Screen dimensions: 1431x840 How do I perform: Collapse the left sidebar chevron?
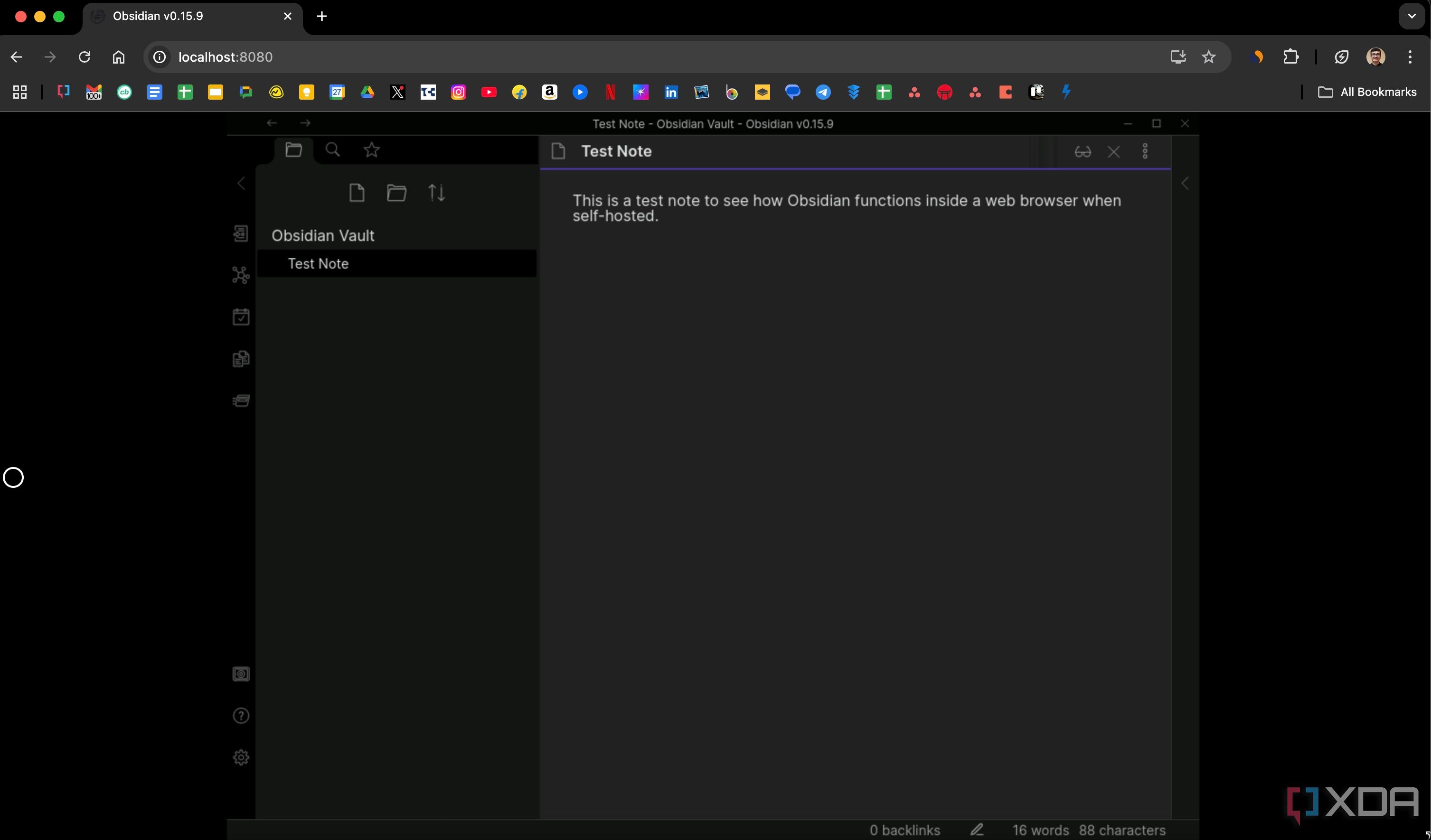coord(241,183)
